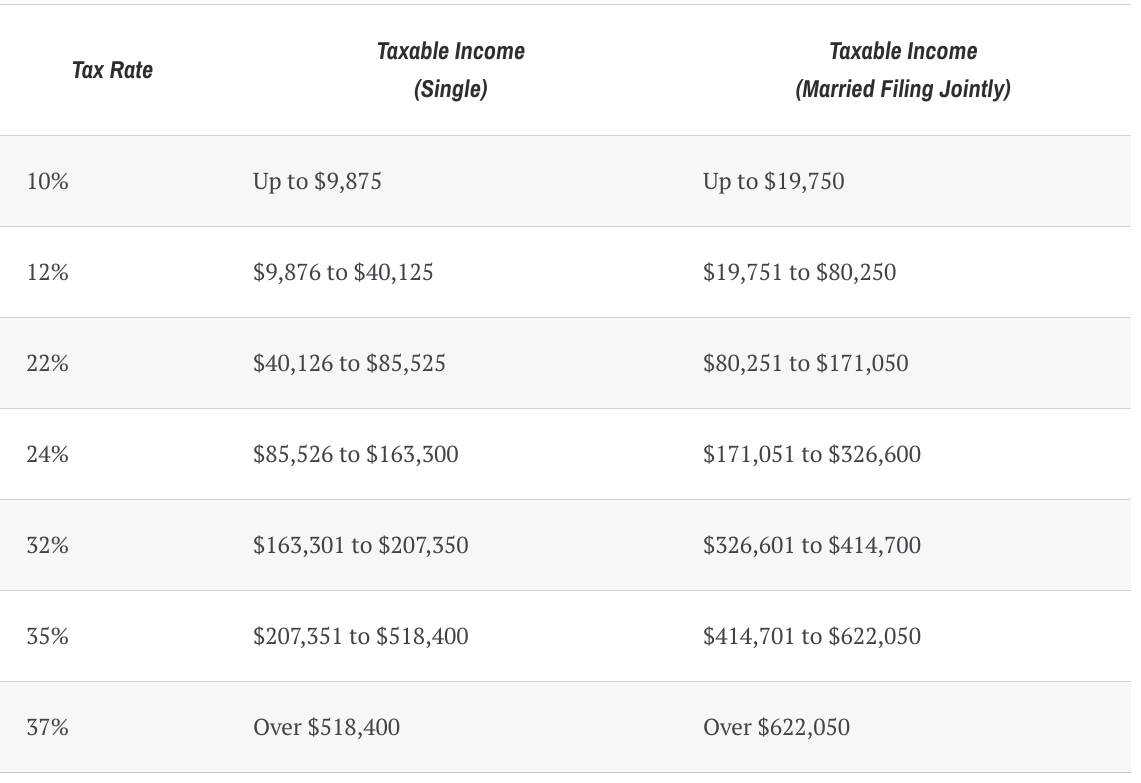The height and width of the screenshot is (783, 1141).
Task: Click the "Up to $9,875" cell
Action: point(317,181)
